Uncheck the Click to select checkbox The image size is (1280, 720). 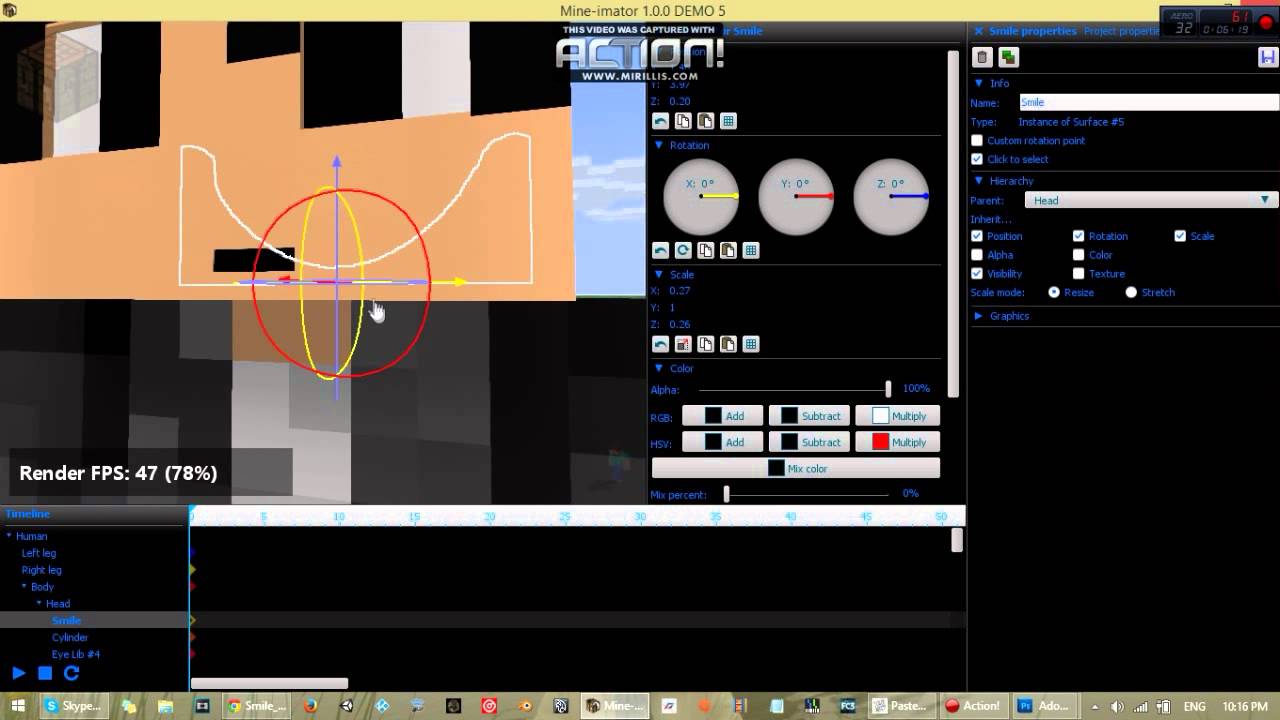pyautogui.click(x=977, y=159)
